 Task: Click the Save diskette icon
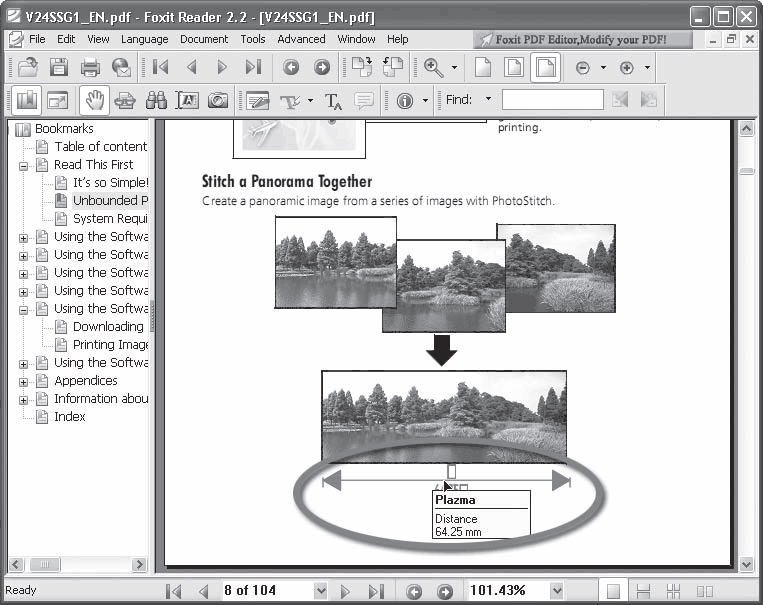(x=59, y=67)
